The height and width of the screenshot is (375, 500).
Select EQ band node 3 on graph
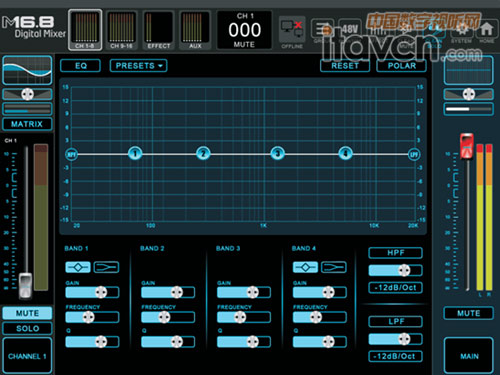click(277, 153)
